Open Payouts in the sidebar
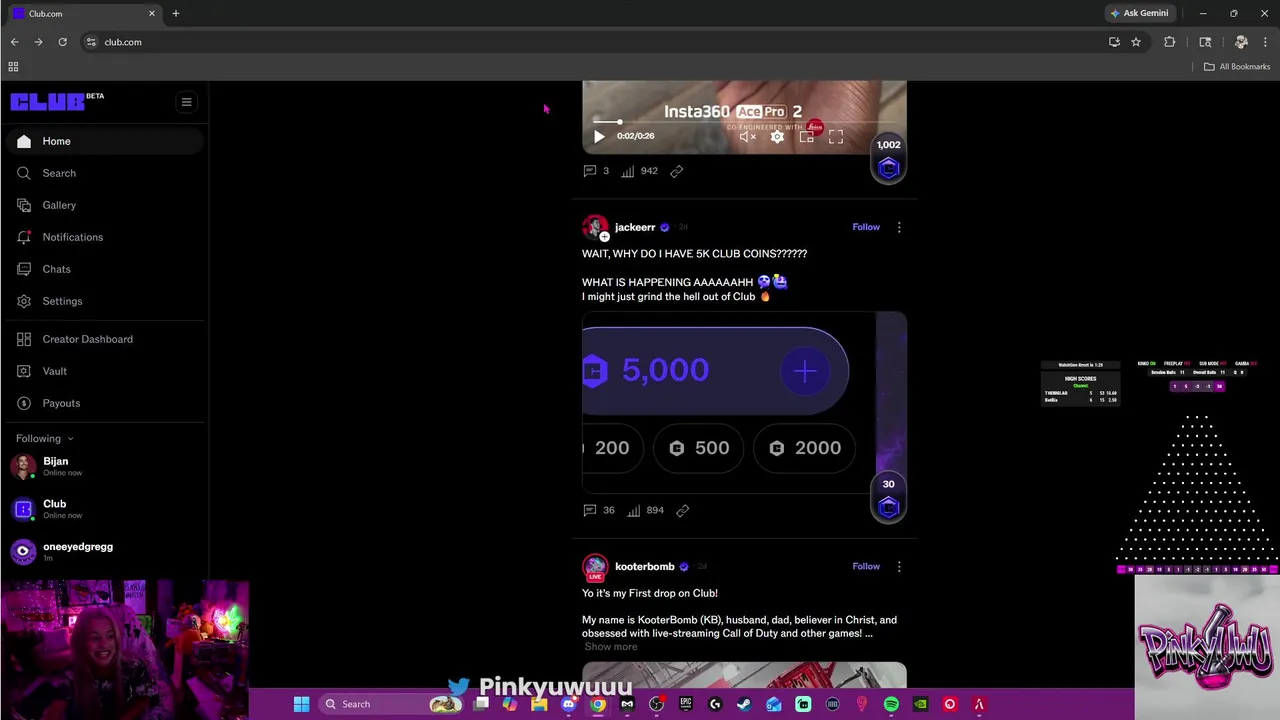This screenshot has width=1280, height=720. [104, 403]
